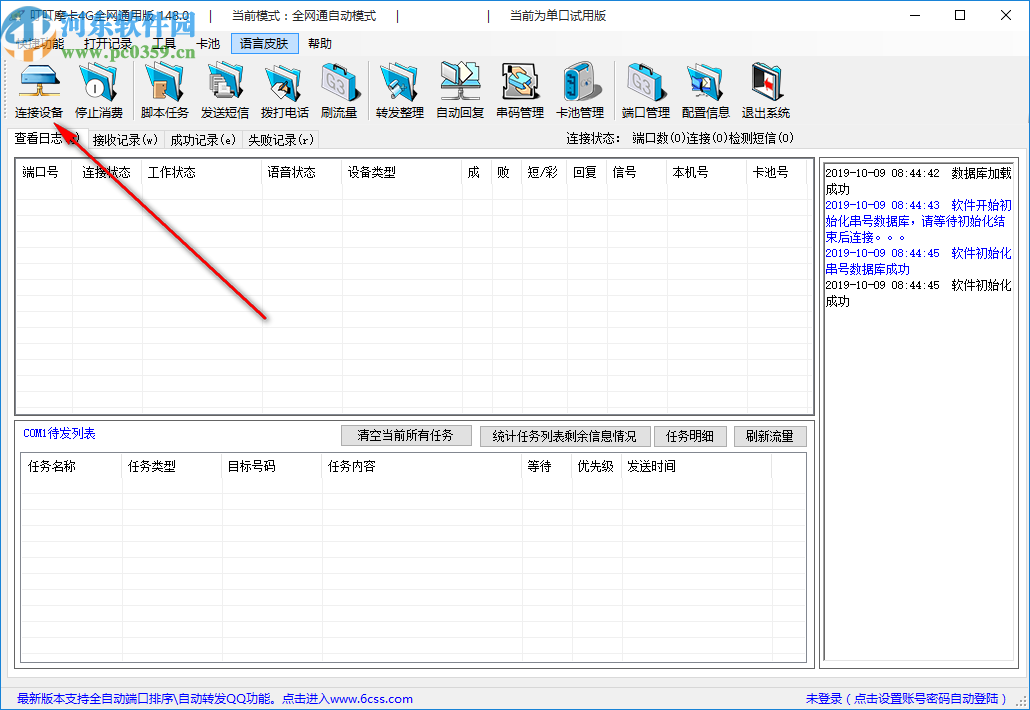Viewport: 1030px width, 710px height.
Task: Switch to the 查看日志 tab
Action: [47, 139]
